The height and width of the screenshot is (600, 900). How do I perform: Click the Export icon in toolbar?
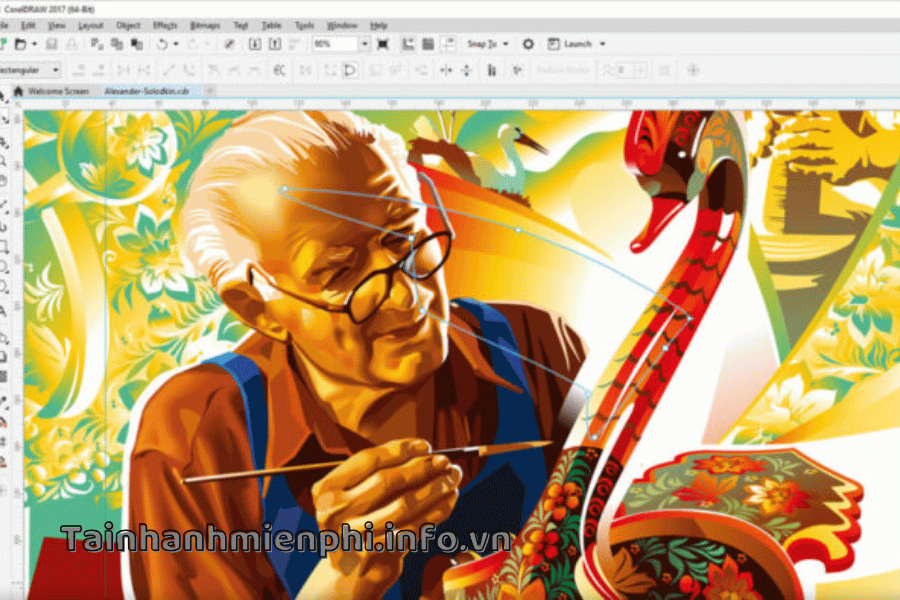click(273, 44)
